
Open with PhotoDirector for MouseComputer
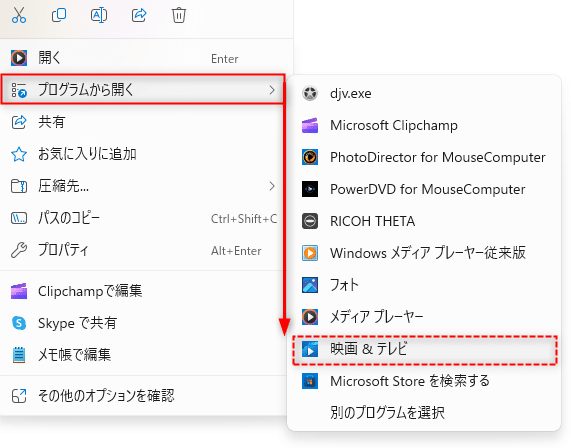(x=424, y=157)
